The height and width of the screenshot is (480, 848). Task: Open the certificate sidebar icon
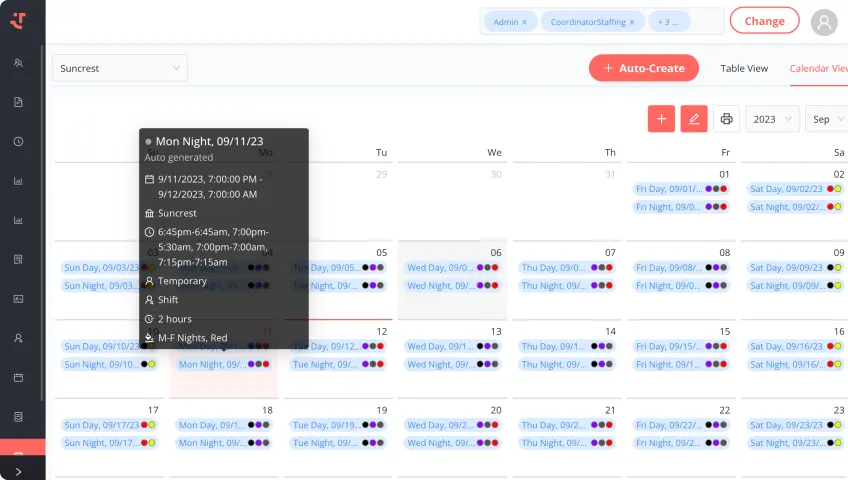18,259
